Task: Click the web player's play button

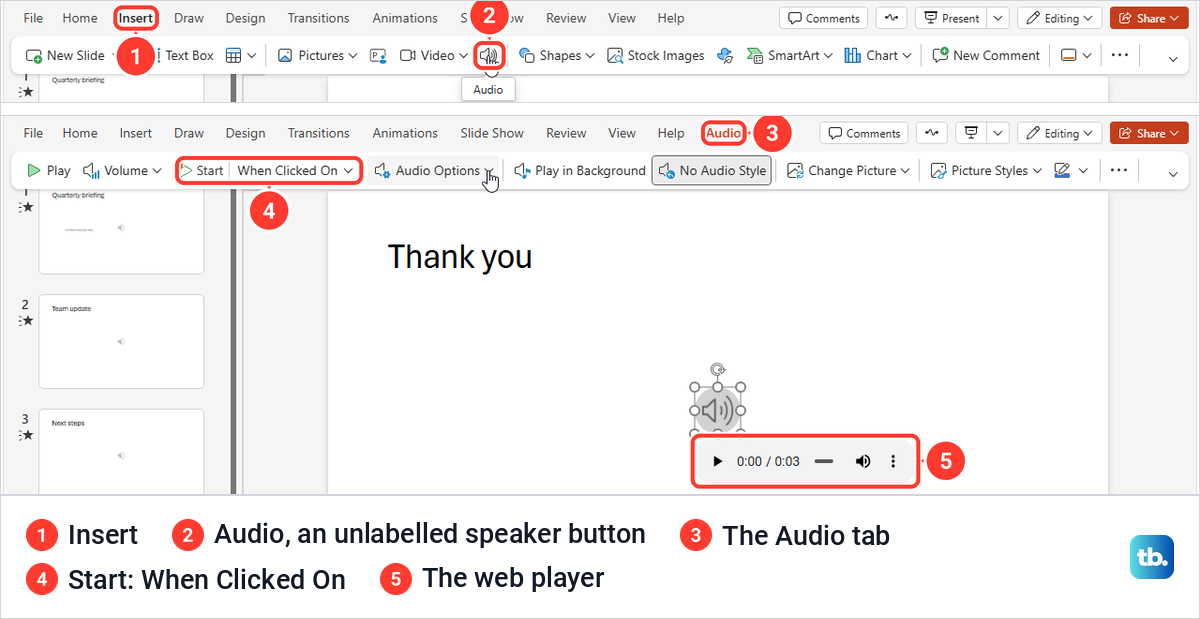Action: 717,461
